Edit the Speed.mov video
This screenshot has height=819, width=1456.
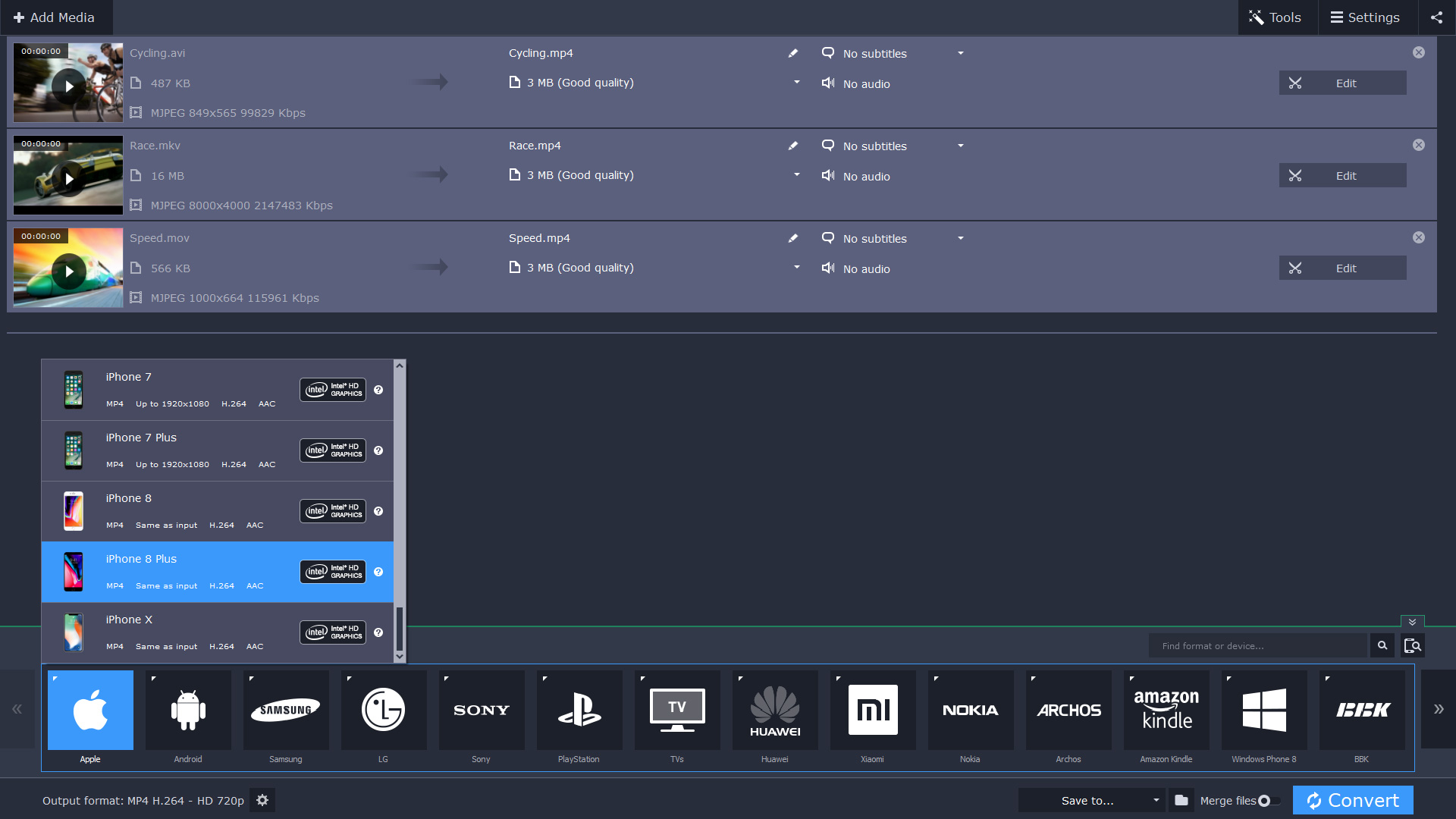(x=1346, y=268)
